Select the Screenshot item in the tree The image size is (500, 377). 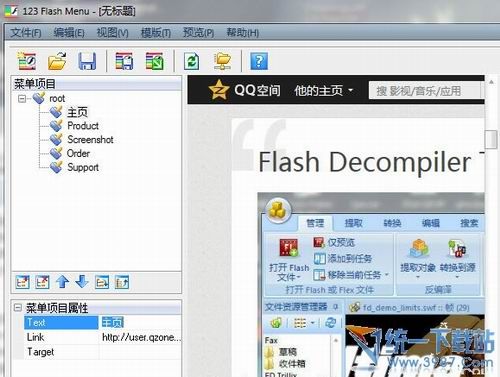[x=90, y=140]
